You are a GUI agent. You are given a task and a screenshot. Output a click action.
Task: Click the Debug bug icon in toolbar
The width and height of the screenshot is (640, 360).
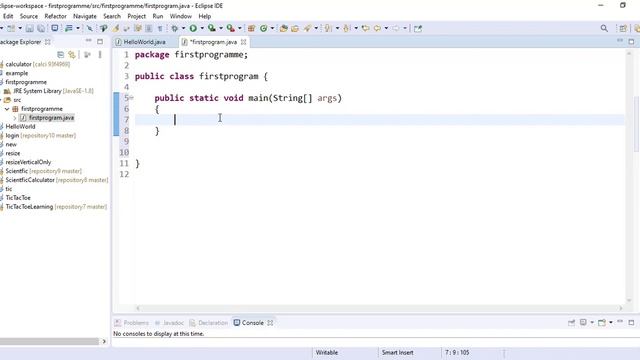tap(174, 28)
